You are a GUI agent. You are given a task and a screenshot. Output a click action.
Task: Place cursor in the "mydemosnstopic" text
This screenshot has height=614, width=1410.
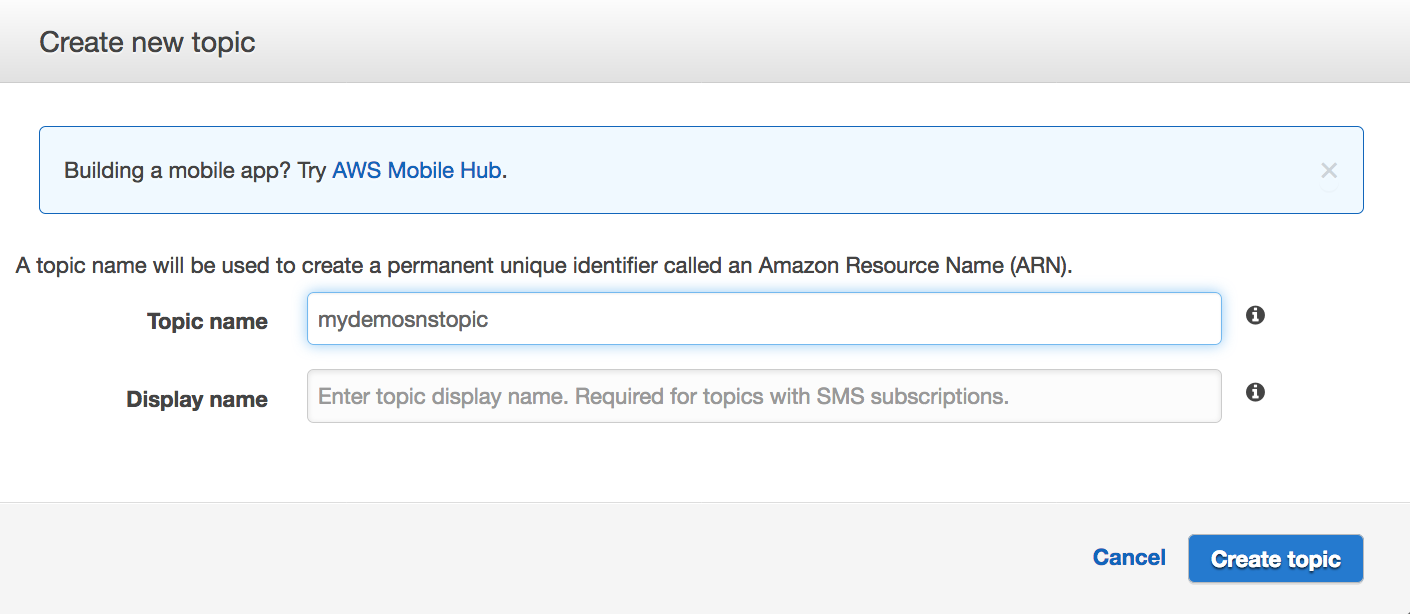[x=403, y=320]
